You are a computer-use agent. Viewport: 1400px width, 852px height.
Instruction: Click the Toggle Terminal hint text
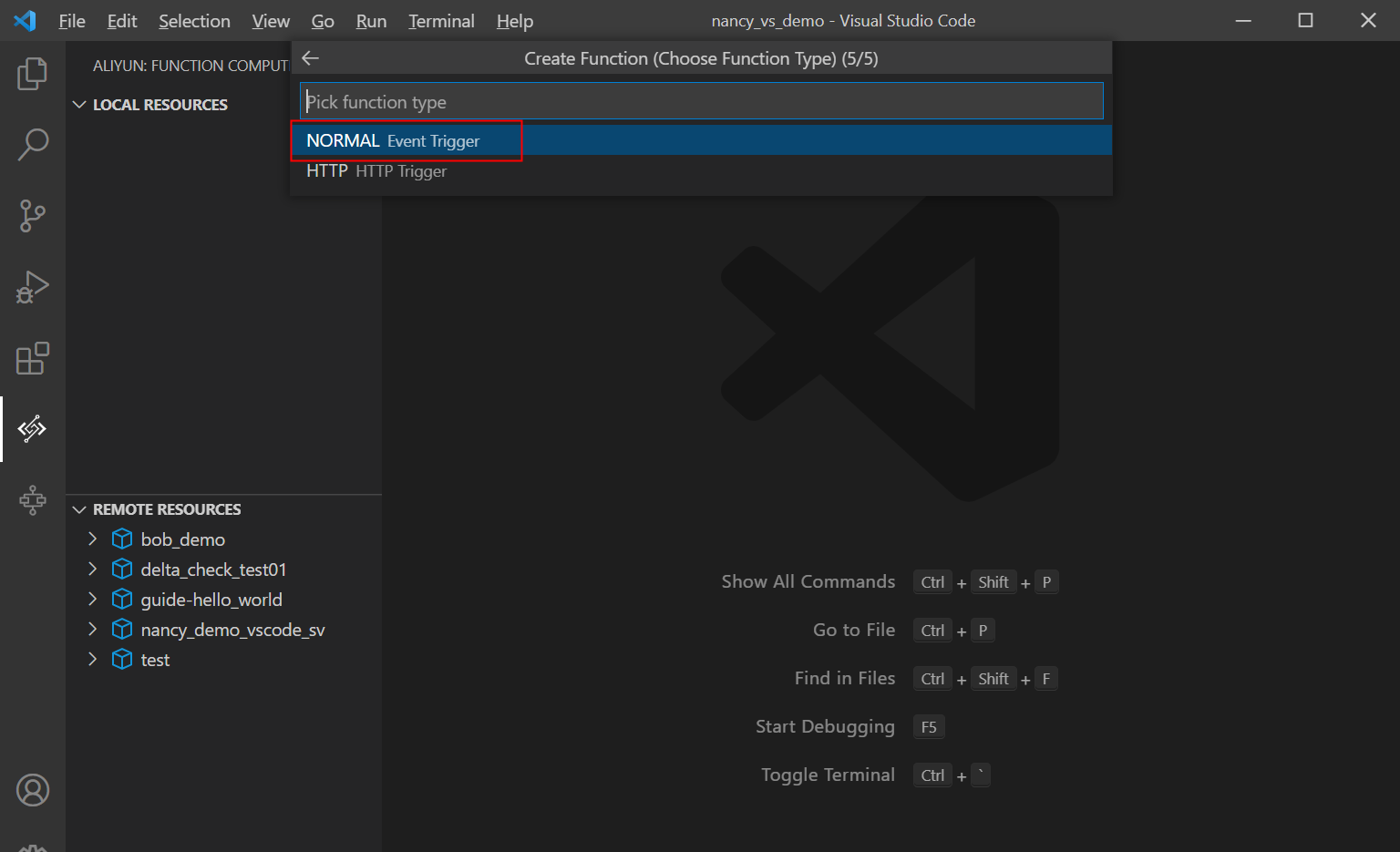[x=828, y=775]
